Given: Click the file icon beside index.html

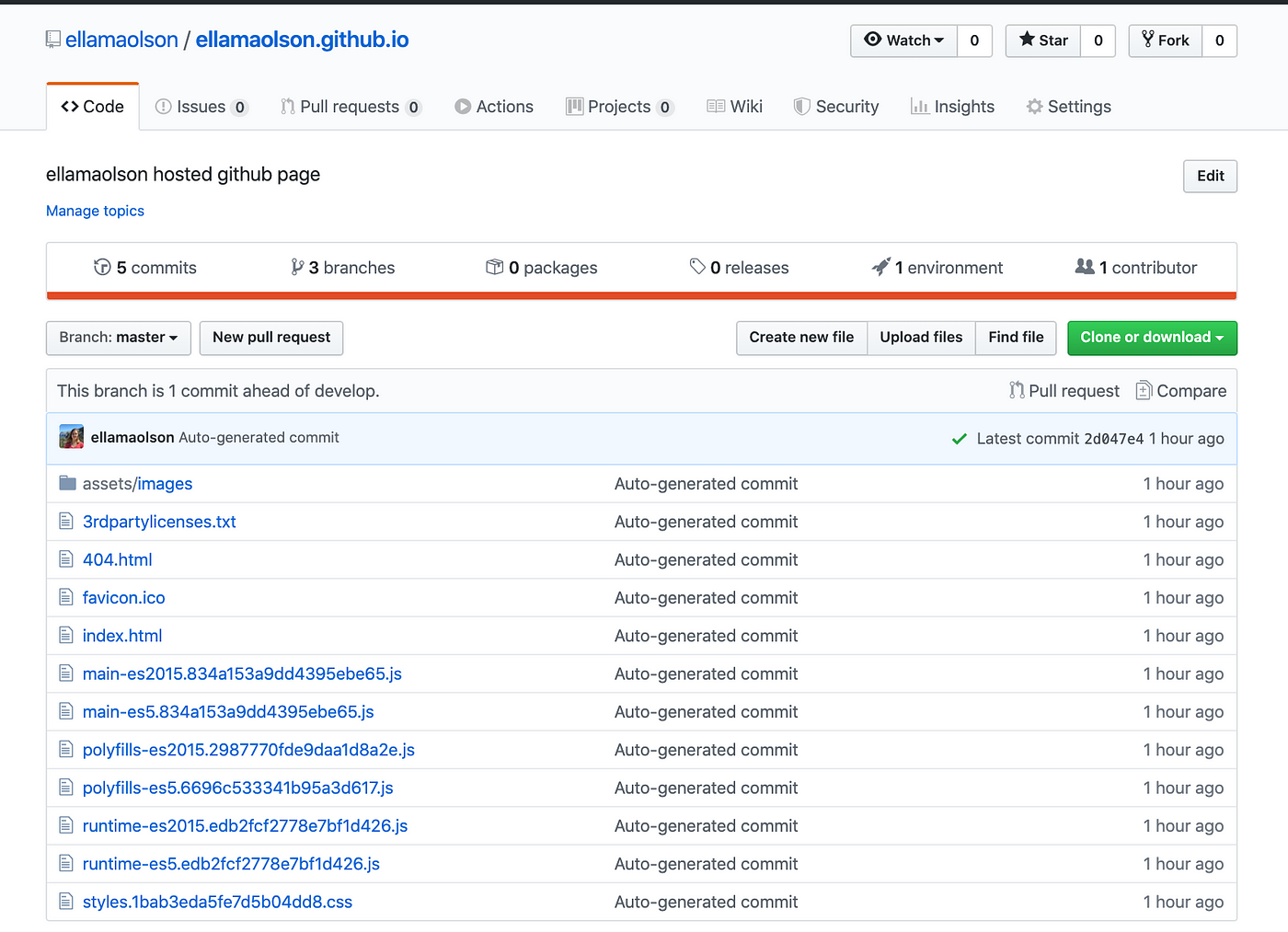Looking at the screenshot, I should tap(66, 635).
